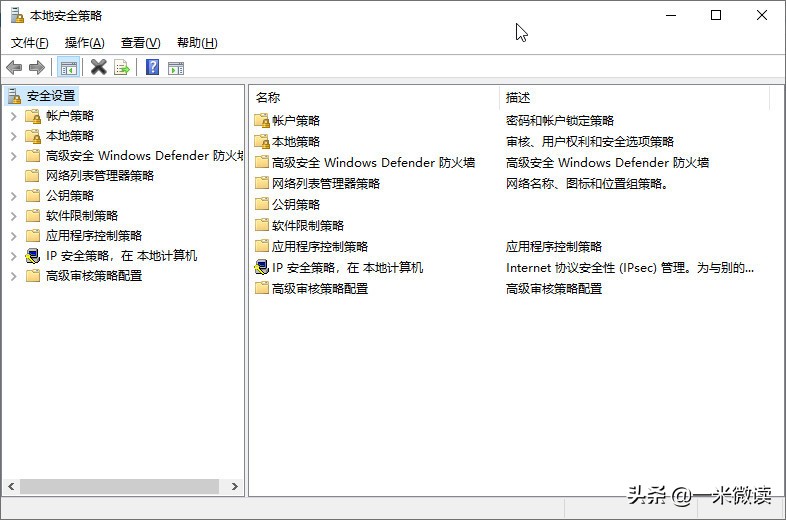Viewport: 786px width, 520px height.
Task: Open the 文件(F) menu
Action: (30, 43)
